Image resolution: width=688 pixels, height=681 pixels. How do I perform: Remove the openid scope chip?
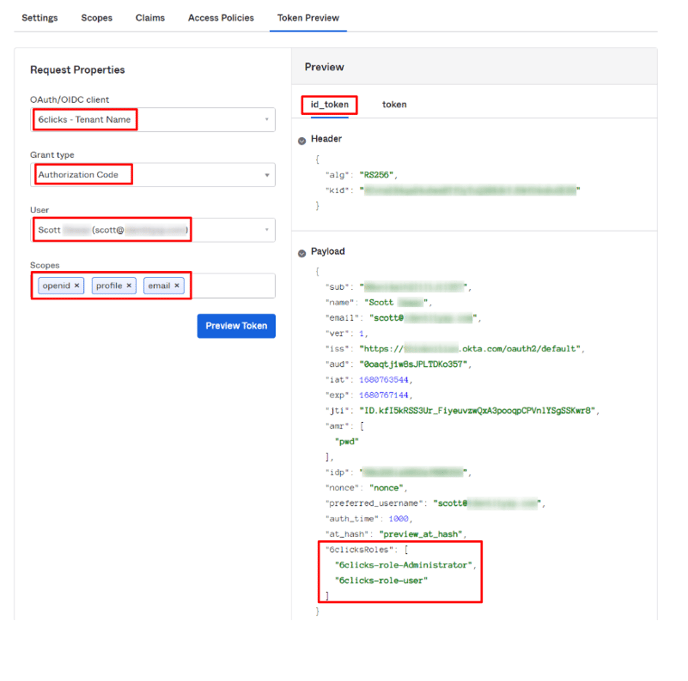pos(77,285)
